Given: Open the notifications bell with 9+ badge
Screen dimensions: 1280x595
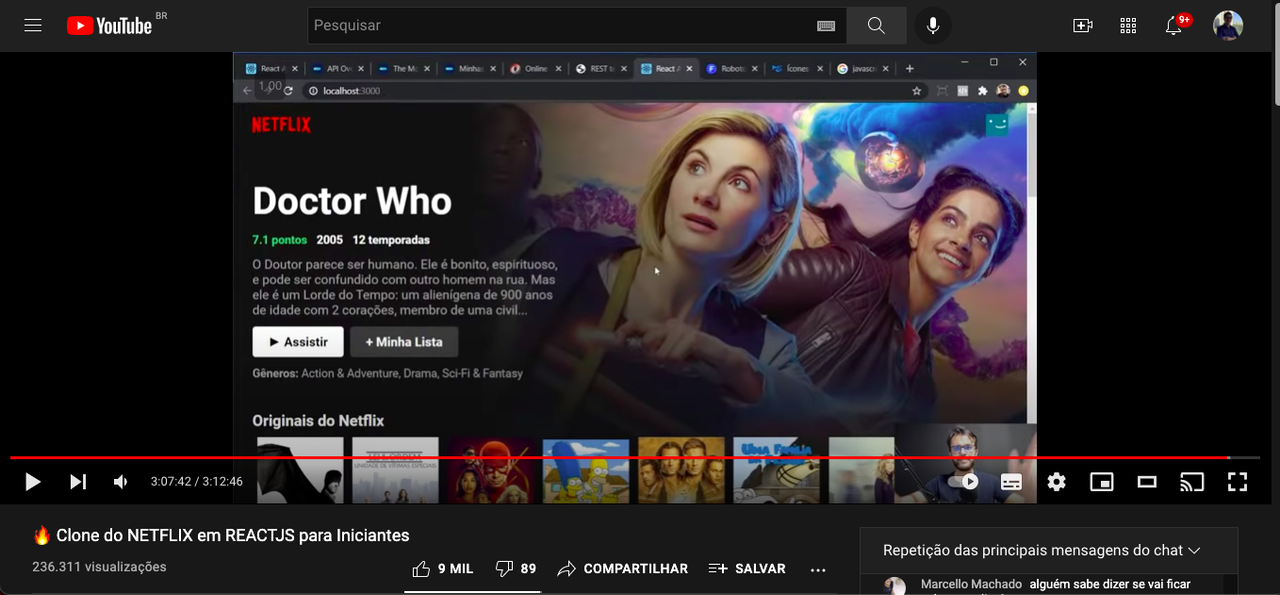Looking at the screenshot, I should point(1174,26).
